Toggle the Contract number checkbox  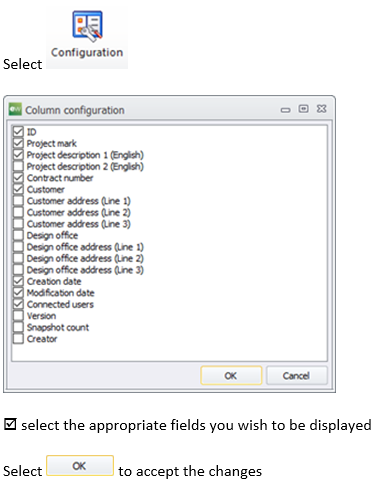(18, 177)
